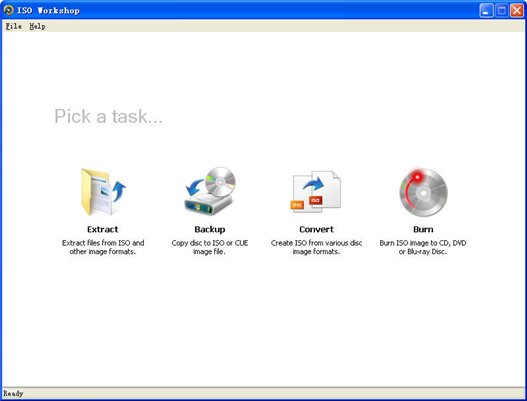
Task: Select the Convert task label
Action: pyautogui.click(x=316, y=229)
